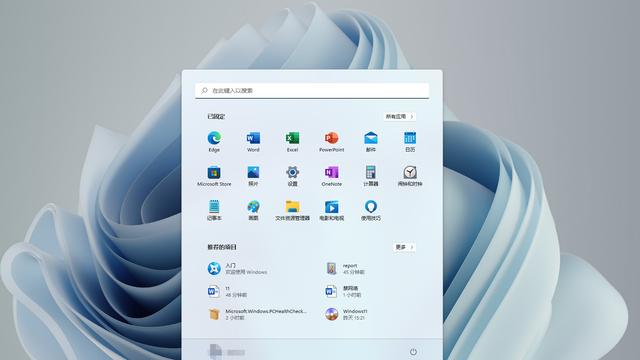Open the Calculator (计算器) app
The height and width of the screenshot is (360, 640).
point(371,176)
